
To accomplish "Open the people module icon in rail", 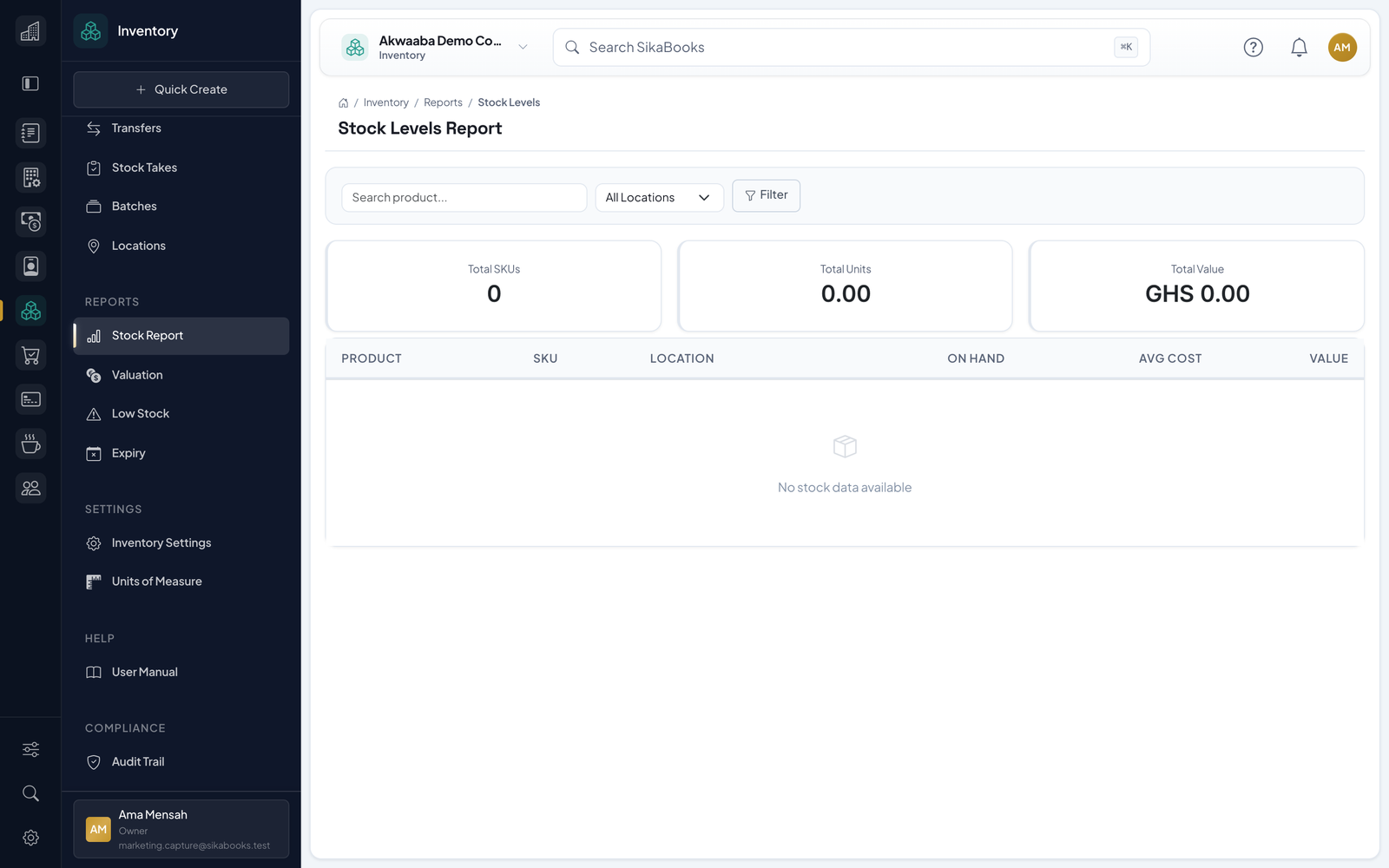I will pyautogui.click(x=30, y=488).
